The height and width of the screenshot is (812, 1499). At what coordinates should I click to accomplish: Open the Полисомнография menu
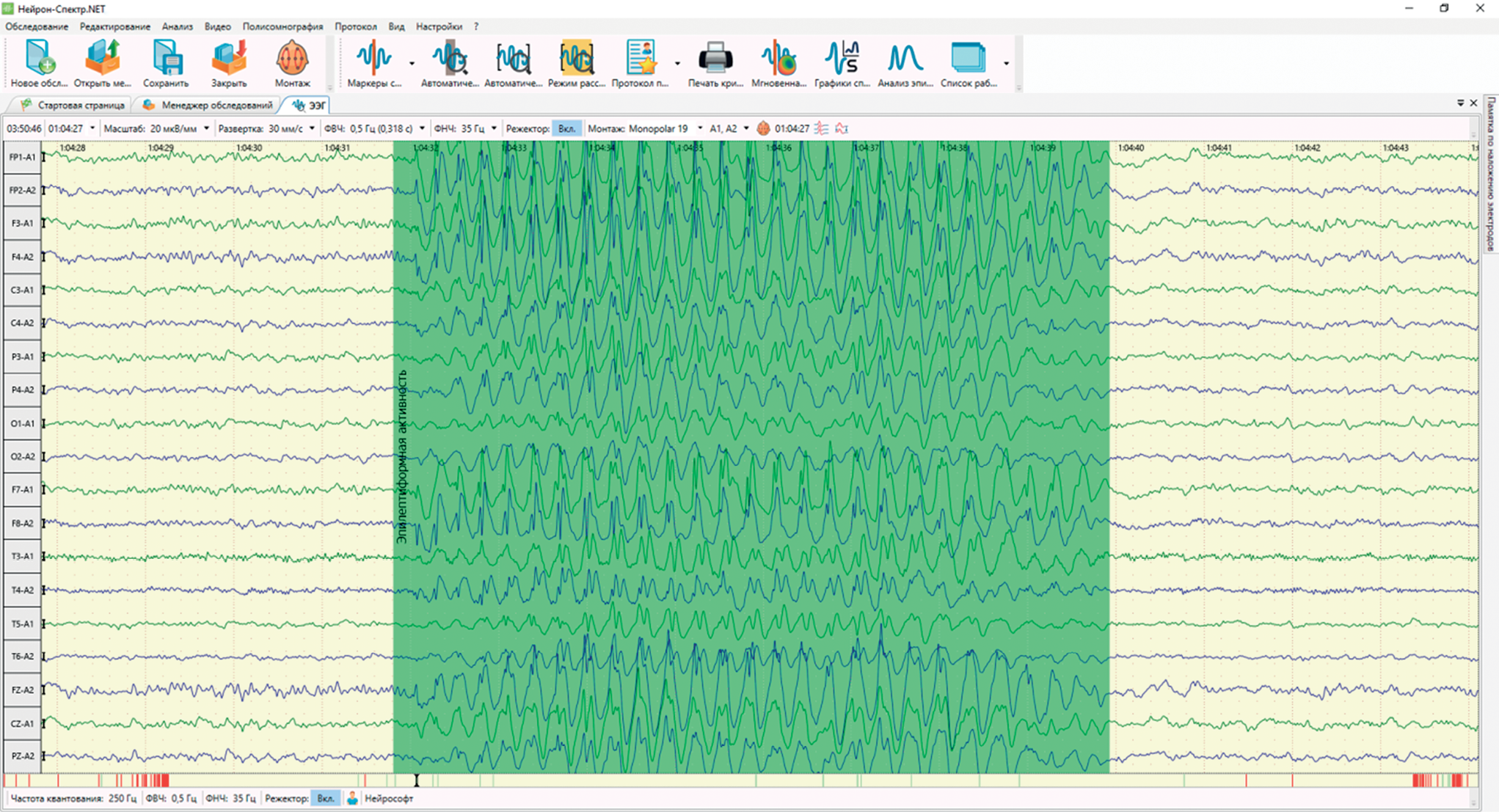282,26
